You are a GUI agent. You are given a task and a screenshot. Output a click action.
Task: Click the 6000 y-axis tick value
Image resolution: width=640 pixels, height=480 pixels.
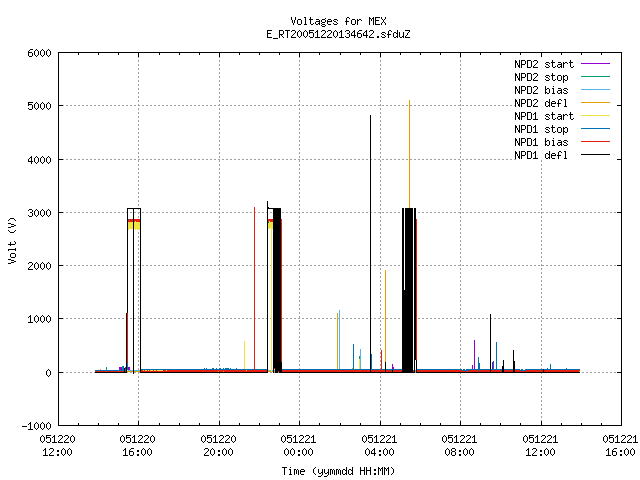(x=39, y=53)
